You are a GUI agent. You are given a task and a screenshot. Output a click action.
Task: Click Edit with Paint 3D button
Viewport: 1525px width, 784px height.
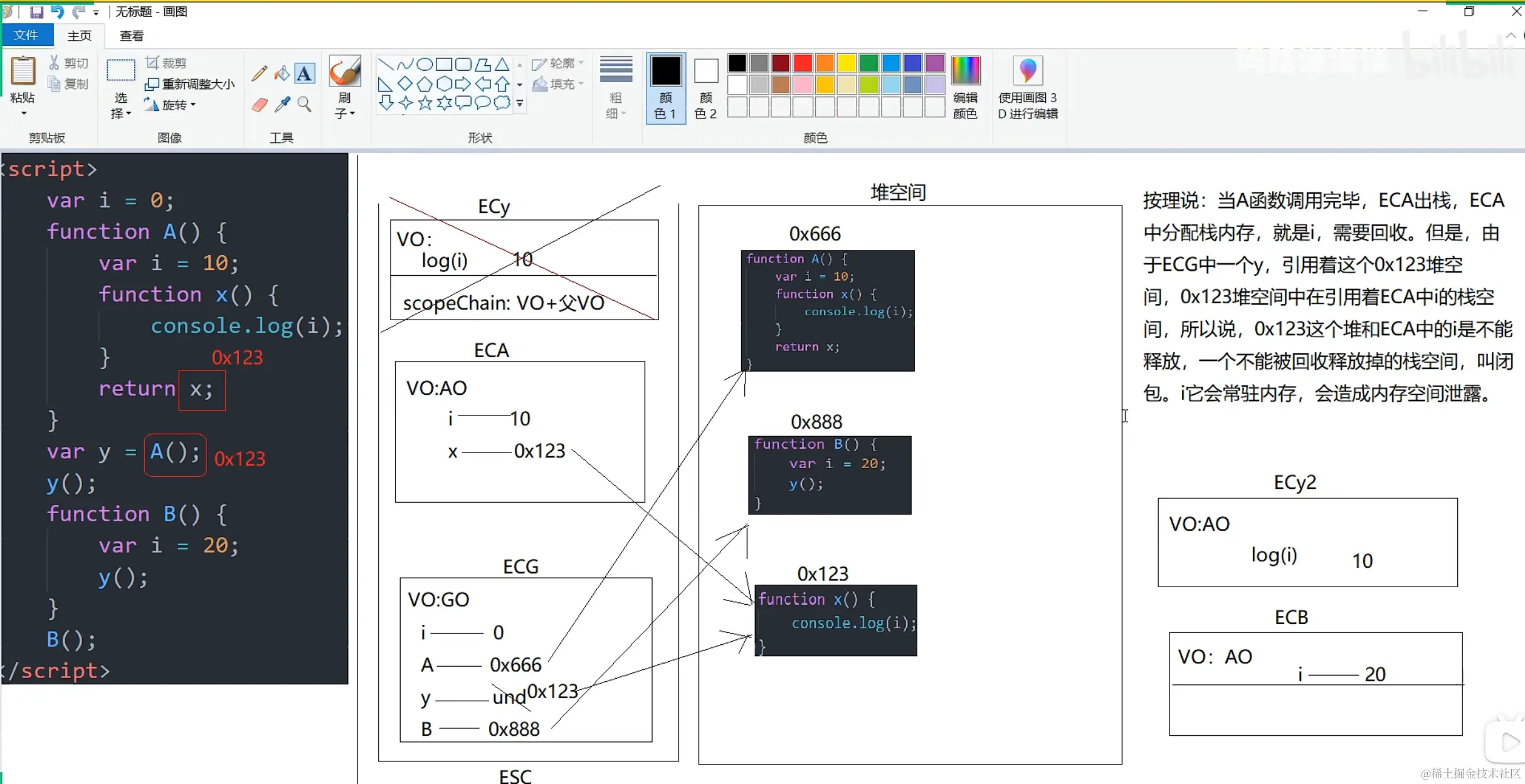tap(1028, 87)
